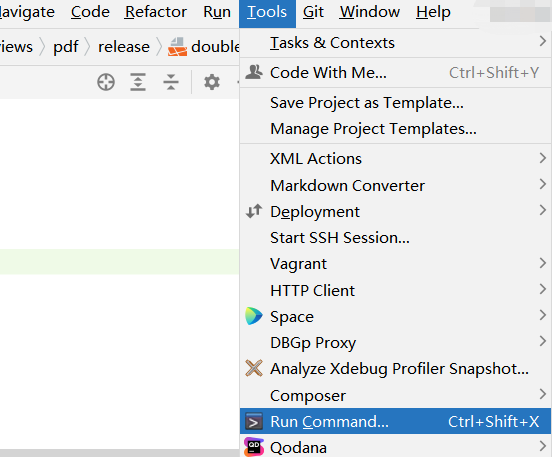The image size is (552, 457).
Task: Click the locate target crosshair icon
Action: 106,82
